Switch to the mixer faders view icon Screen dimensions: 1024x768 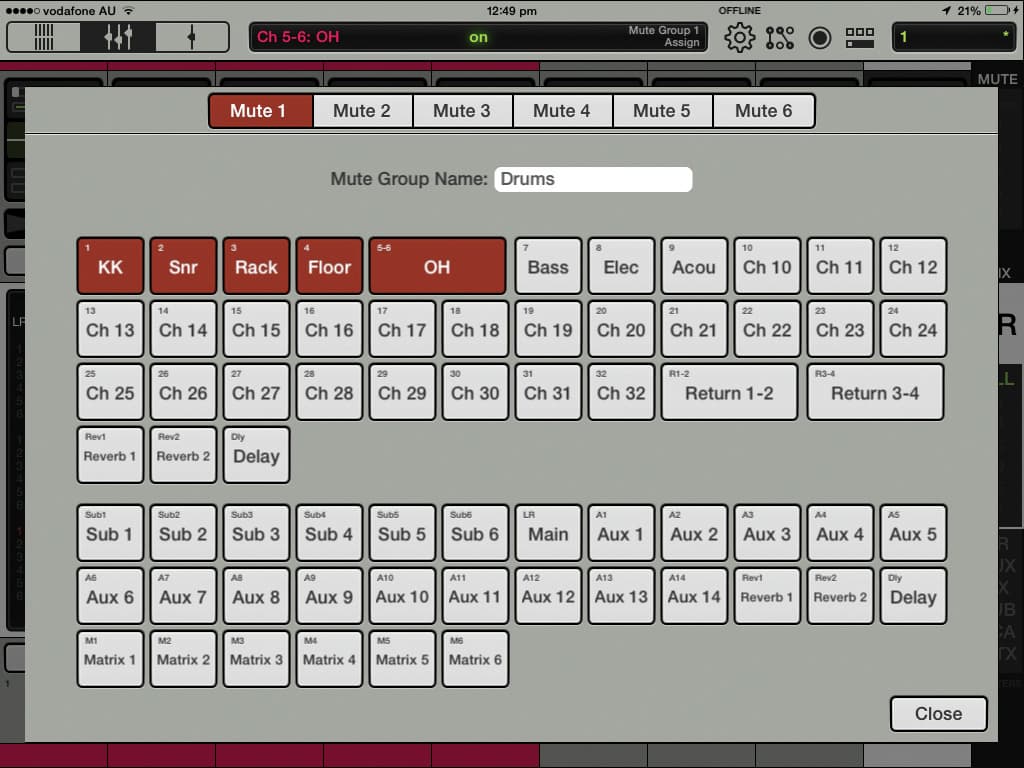[x=118, y=37]
